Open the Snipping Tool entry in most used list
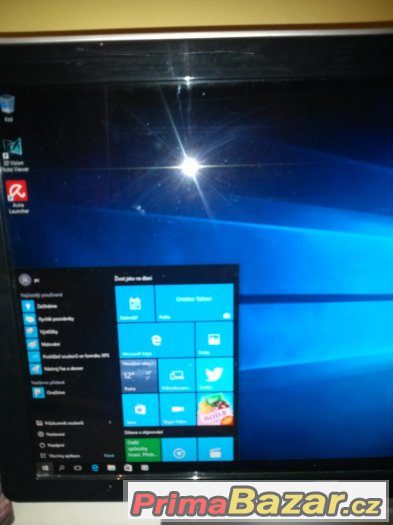 pyautogui.click(x=42, y=331)
